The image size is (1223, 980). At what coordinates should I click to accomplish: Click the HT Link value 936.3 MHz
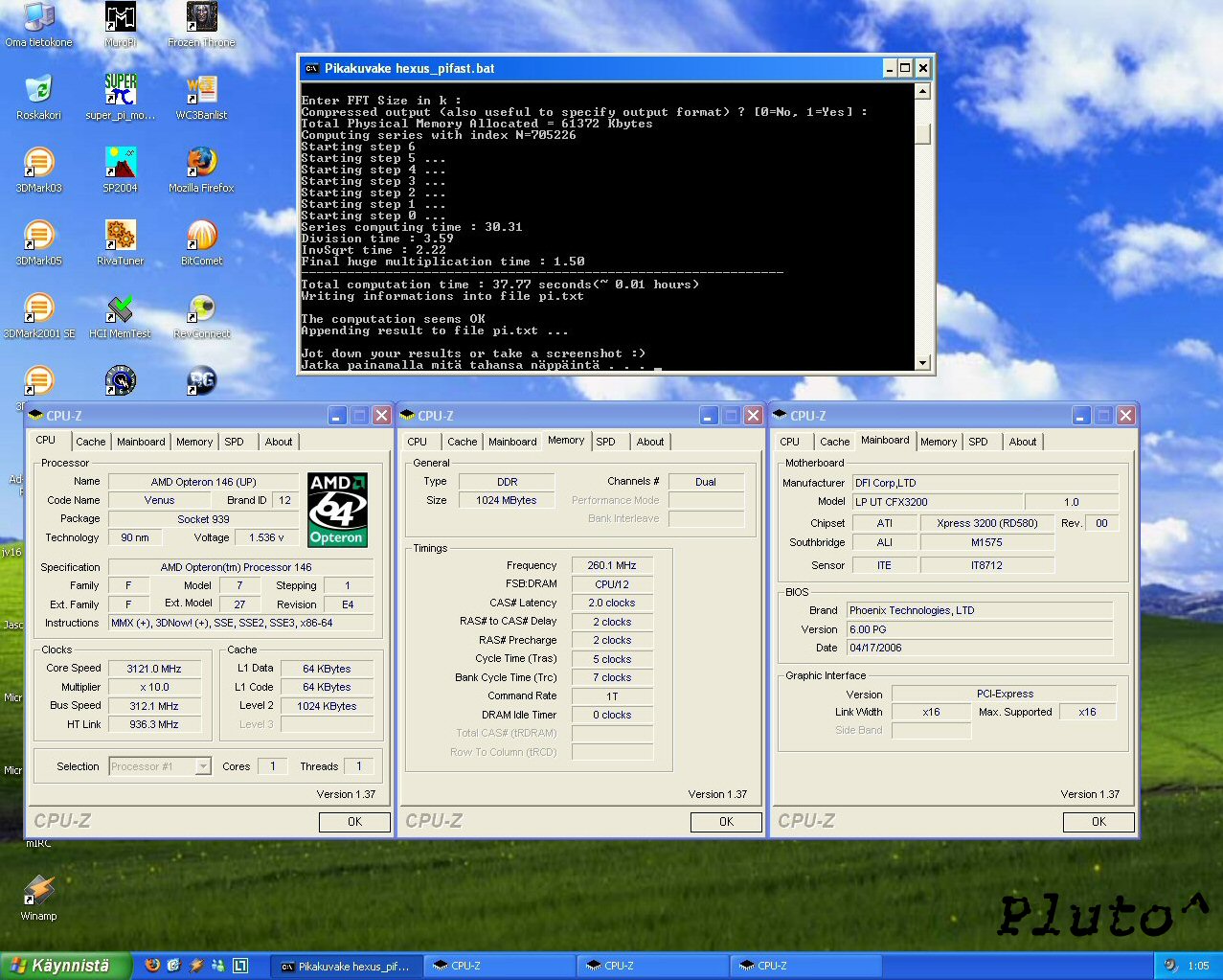tap(154, 724)
